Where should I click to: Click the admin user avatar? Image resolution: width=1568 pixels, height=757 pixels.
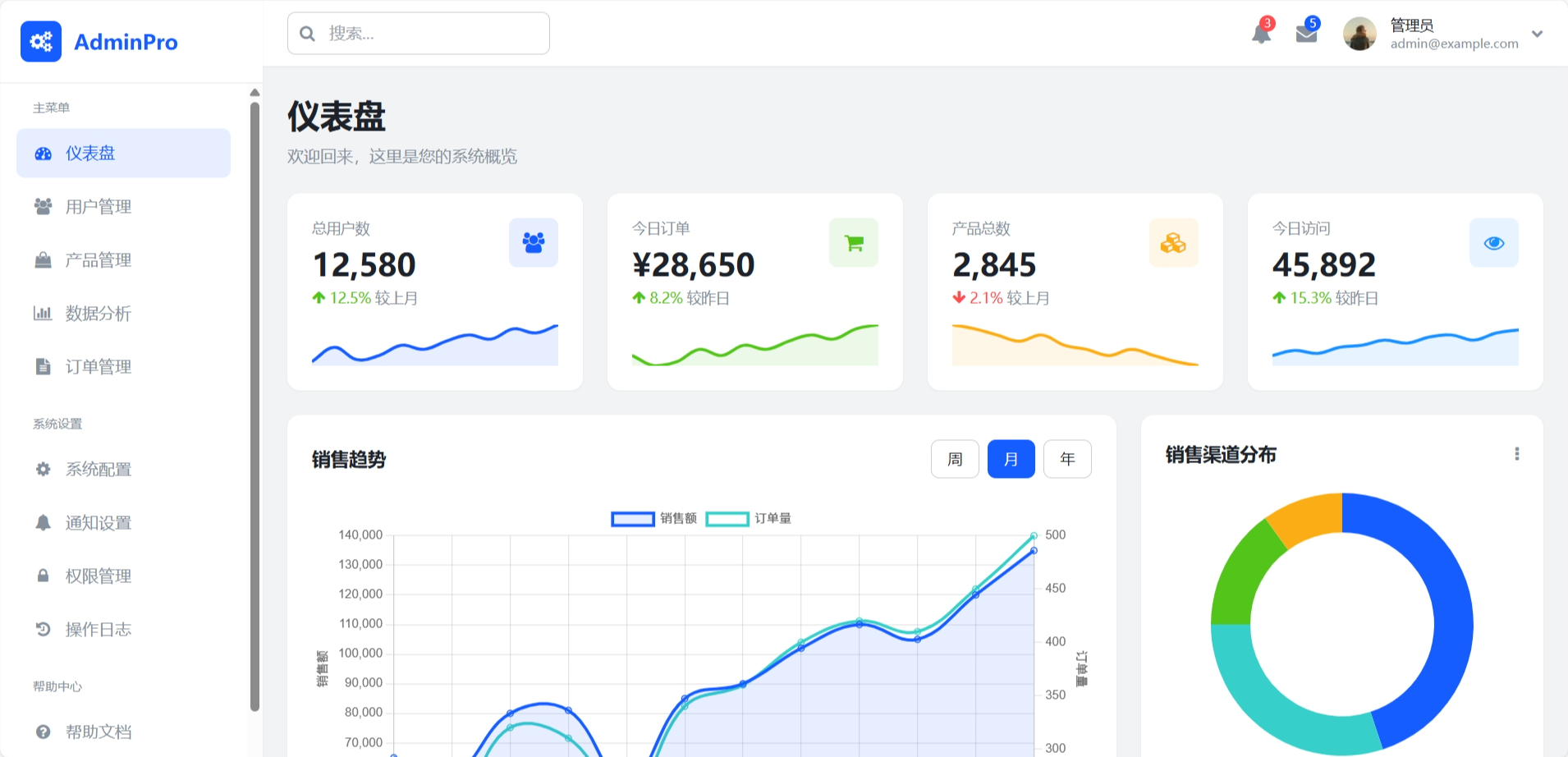tap(1359, 34)
